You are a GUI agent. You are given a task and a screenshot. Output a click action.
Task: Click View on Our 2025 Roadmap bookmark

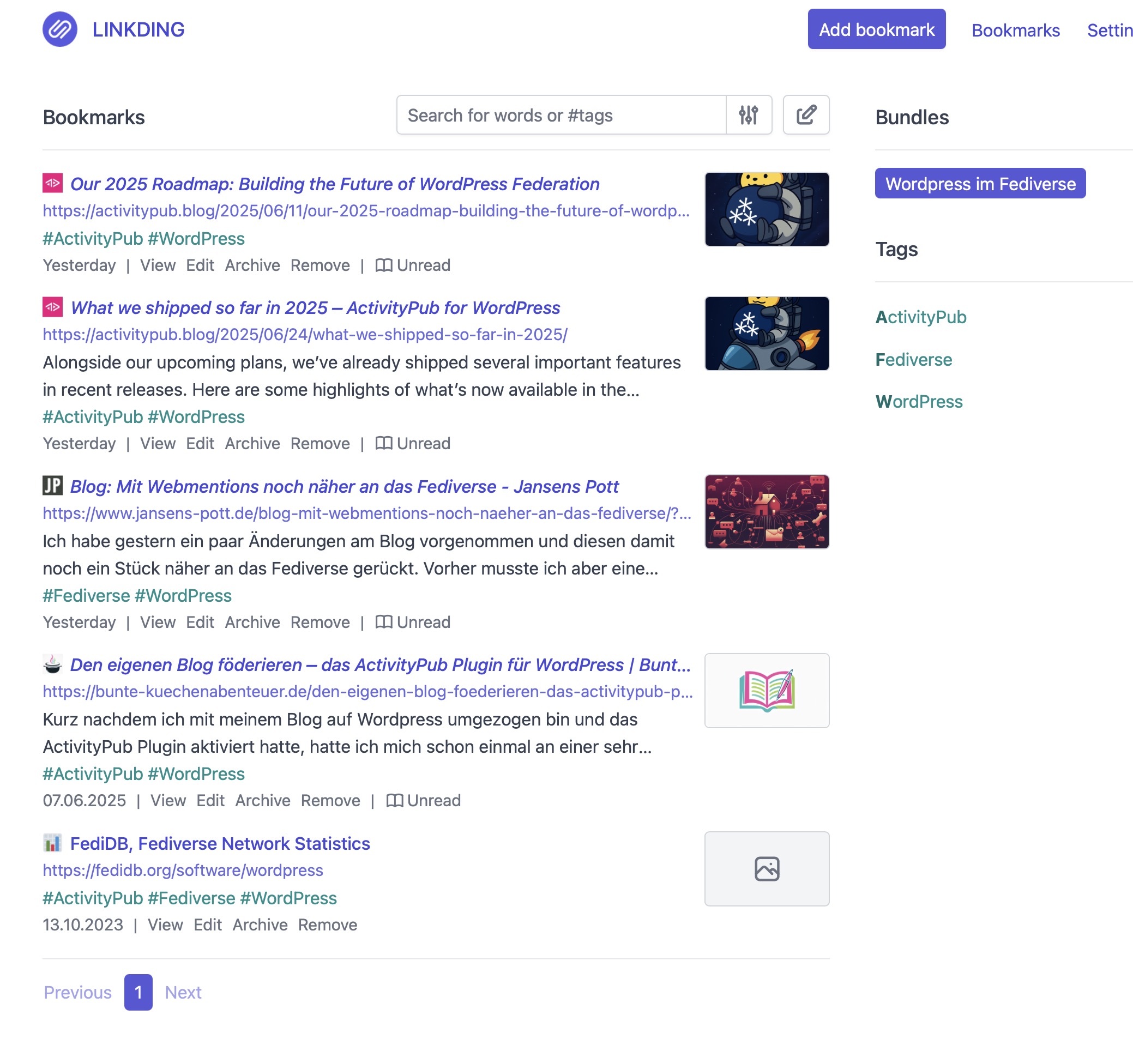pyautogui.click(x=158, y=265)
